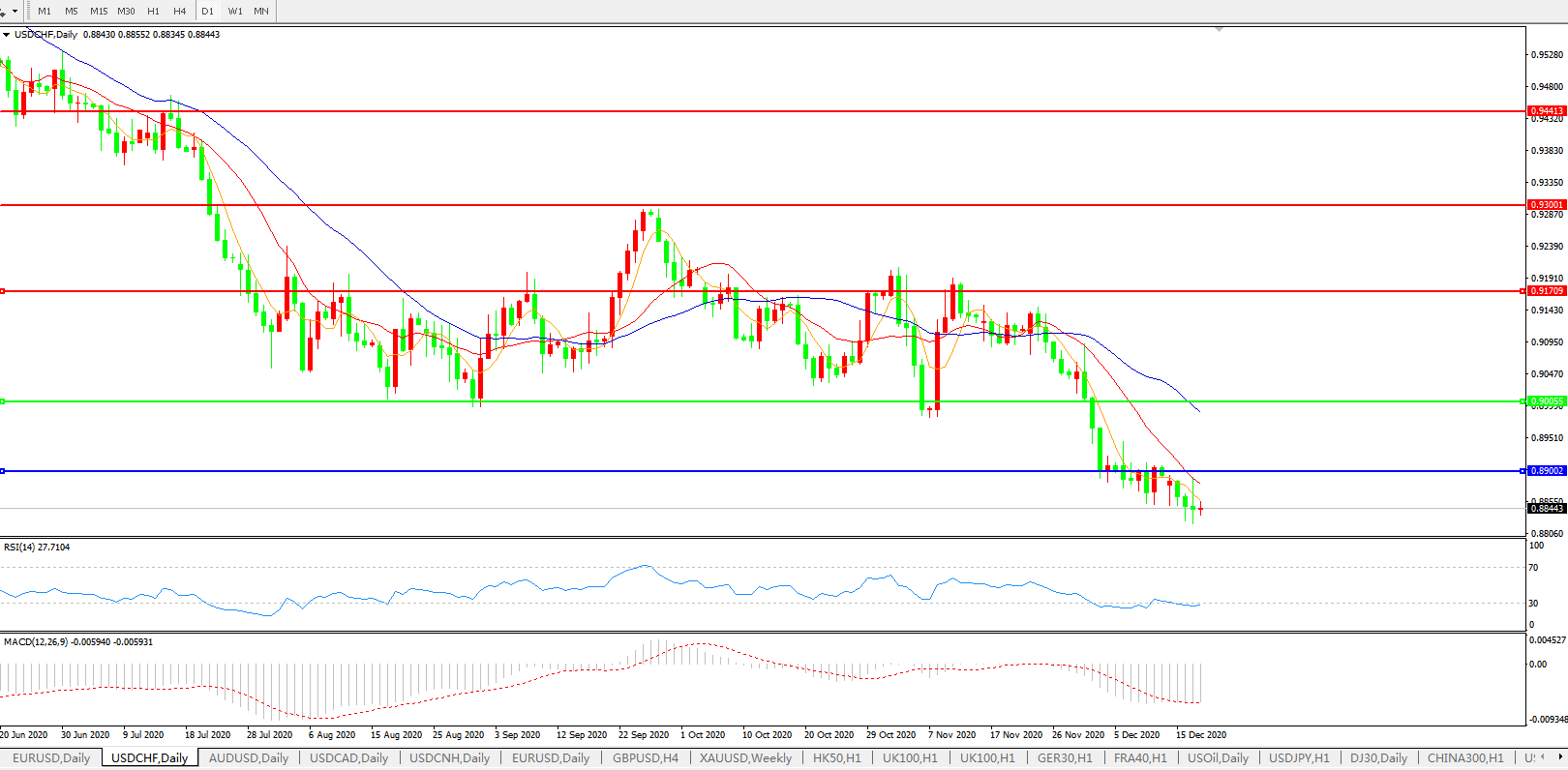
Task: Select the green 0.90055 horizontal line label
Action: pyautogui.click(x=1547, y=401)
